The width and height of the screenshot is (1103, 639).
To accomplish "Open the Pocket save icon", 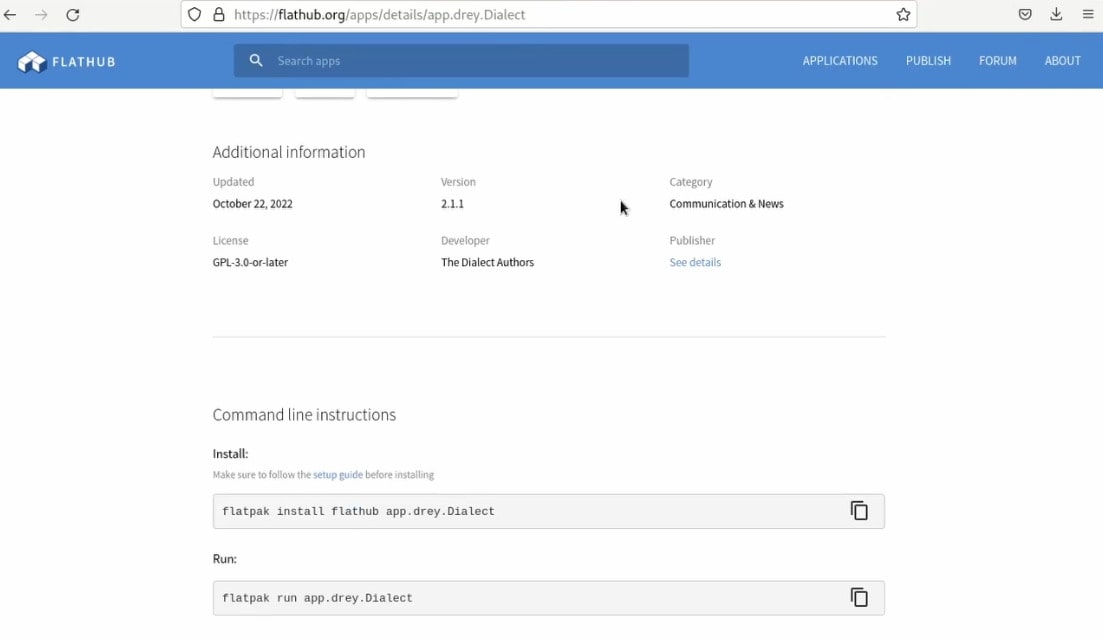I will pos(1025,15).
